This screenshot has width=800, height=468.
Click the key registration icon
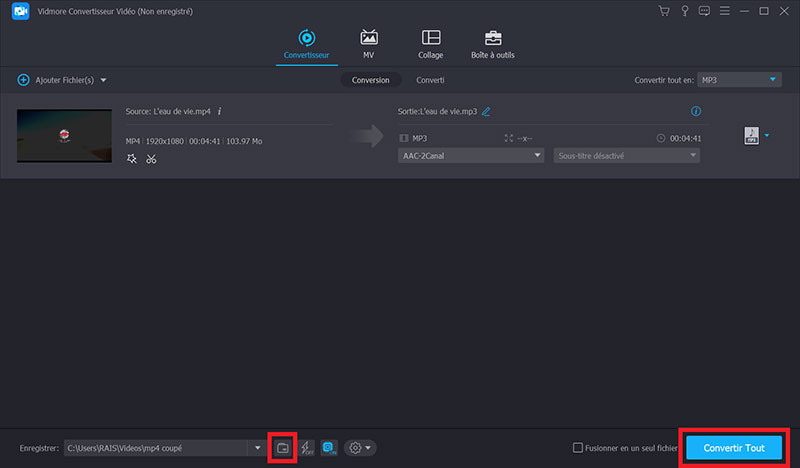coord(683,11)
